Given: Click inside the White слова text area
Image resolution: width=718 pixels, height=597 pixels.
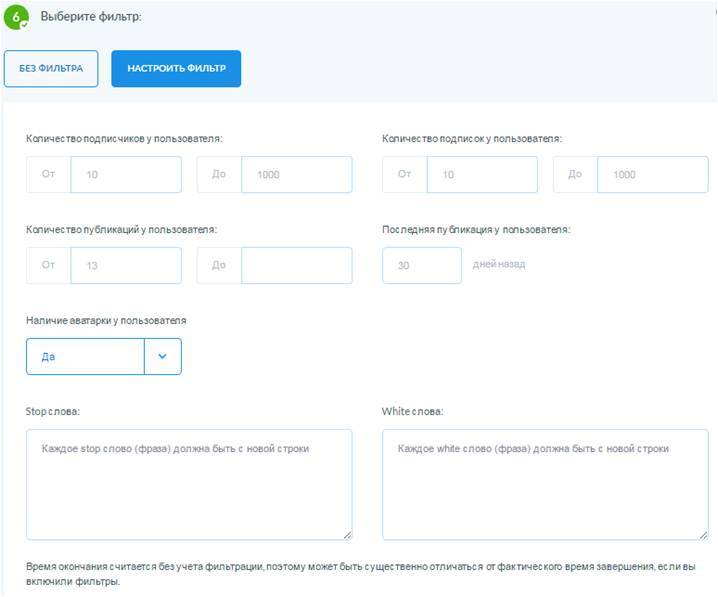Looking at the screenshot, I should tap(545, 485).
